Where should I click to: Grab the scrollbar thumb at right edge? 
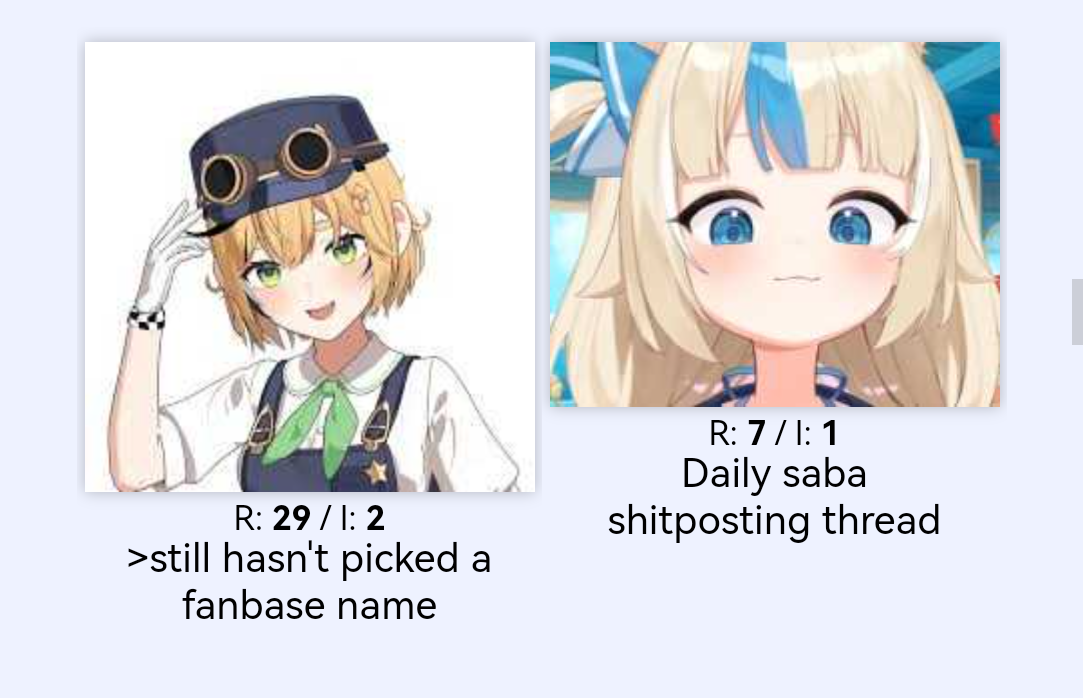click(1077, 311)
